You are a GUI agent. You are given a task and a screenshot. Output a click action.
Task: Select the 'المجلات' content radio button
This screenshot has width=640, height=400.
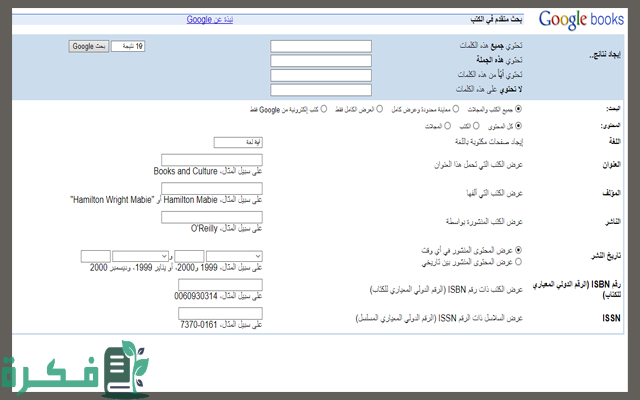click(x=447, y=126)
